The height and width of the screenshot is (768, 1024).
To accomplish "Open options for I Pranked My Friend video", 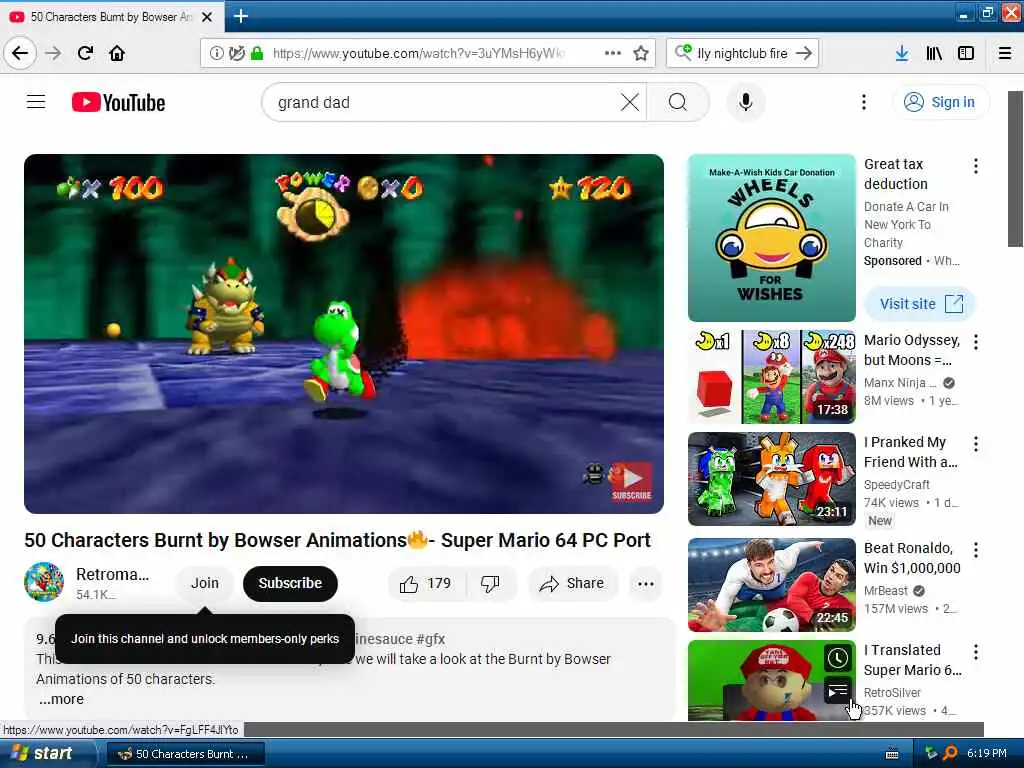I will 976,444.
